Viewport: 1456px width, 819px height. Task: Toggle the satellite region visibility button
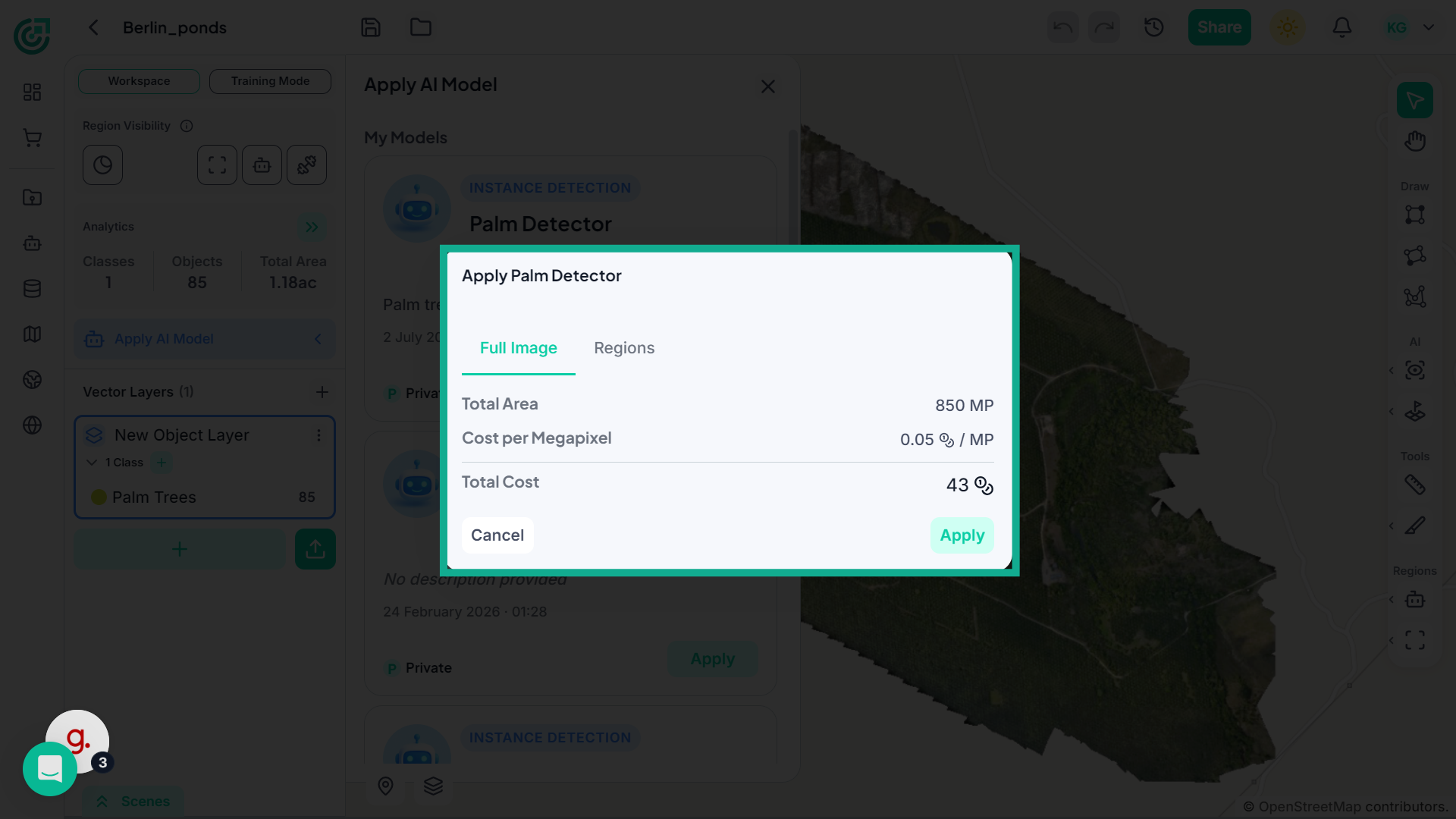306,165
